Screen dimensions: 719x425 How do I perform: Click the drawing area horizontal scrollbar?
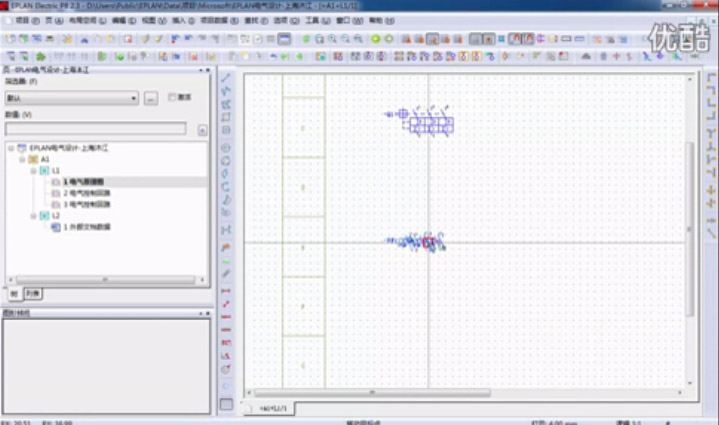(372, 393)
